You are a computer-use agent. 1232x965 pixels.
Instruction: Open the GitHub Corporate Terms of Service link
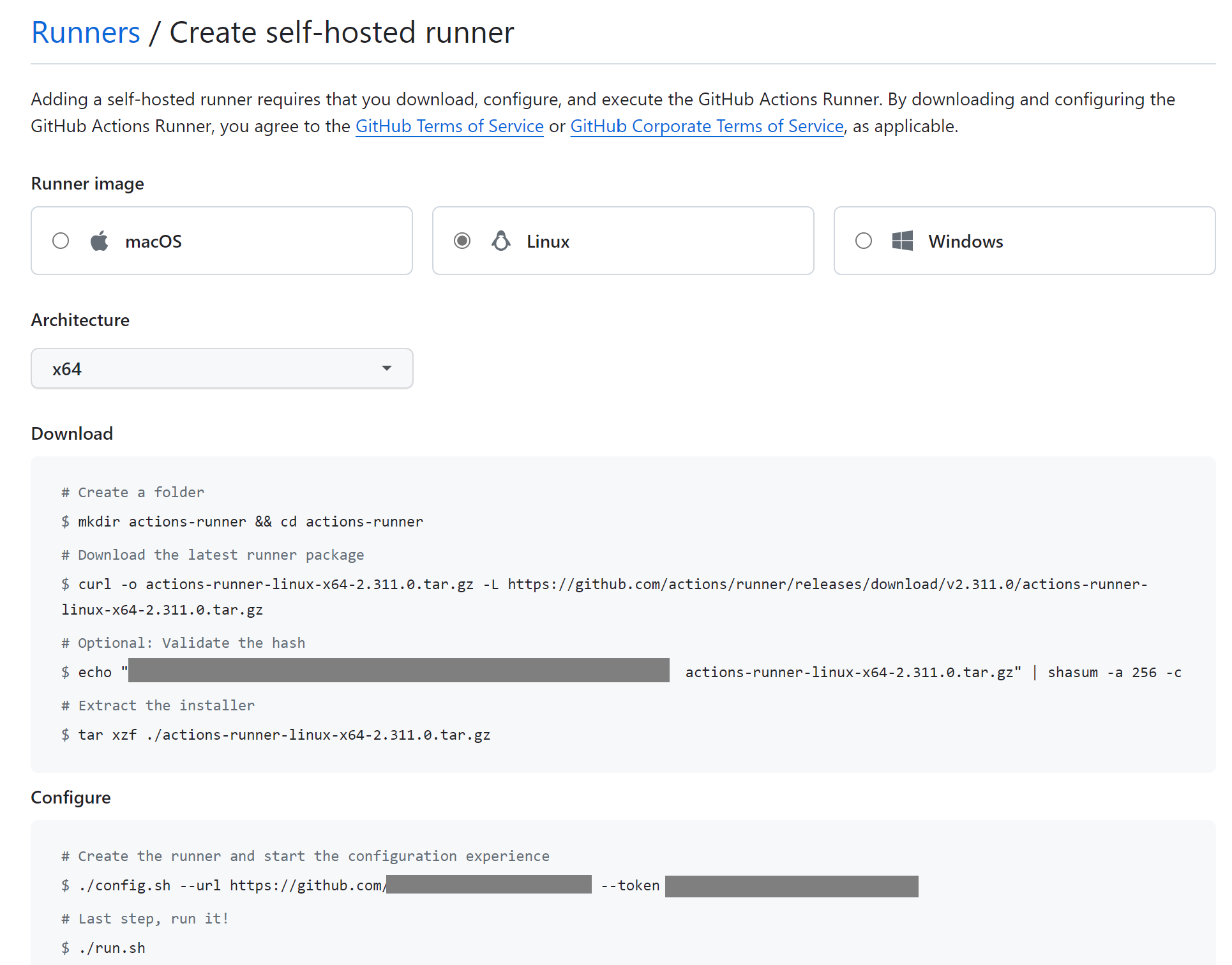pyautogui.click(x=706, y=126)
